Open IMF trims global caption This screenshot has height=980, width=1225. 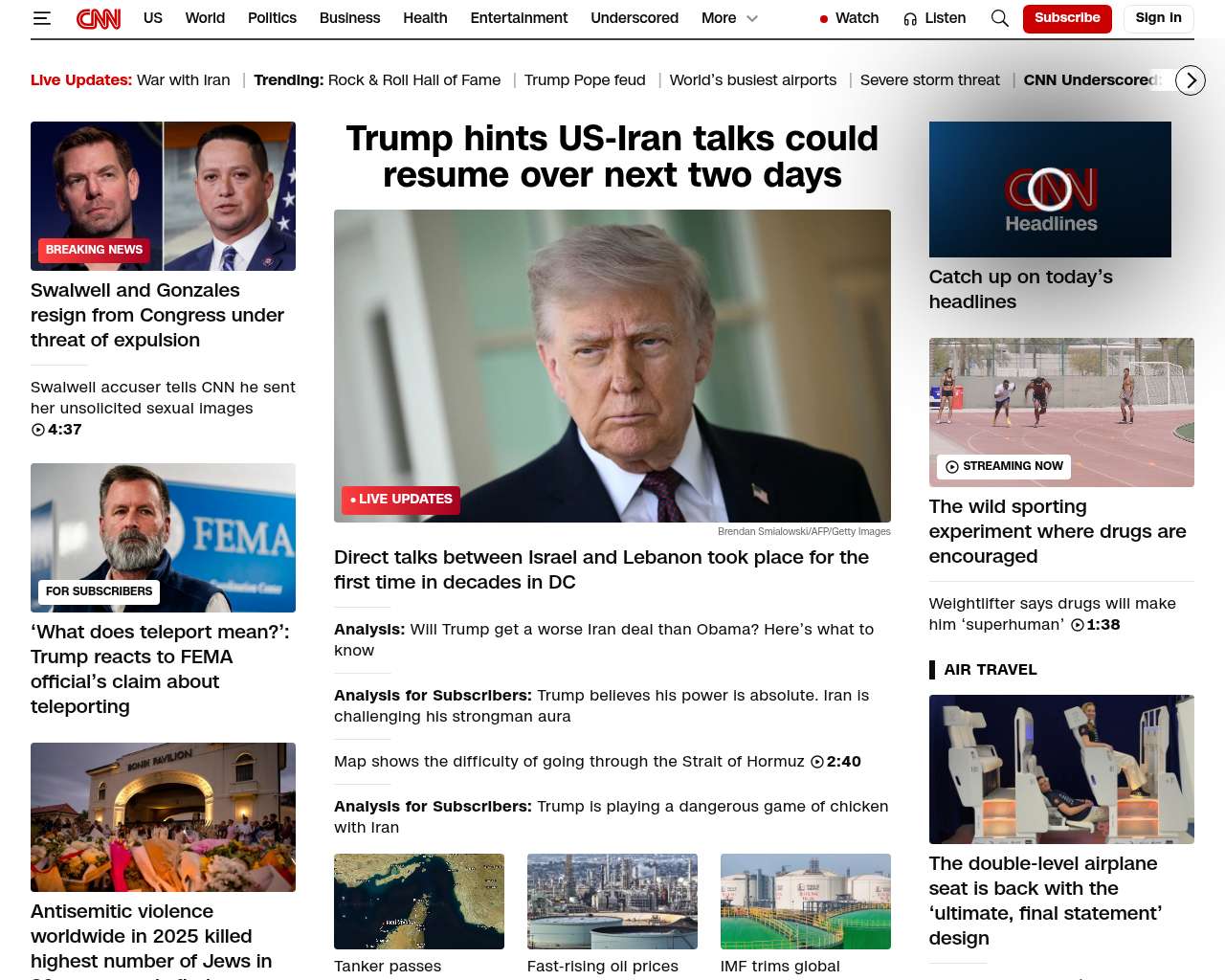[780, 967]
